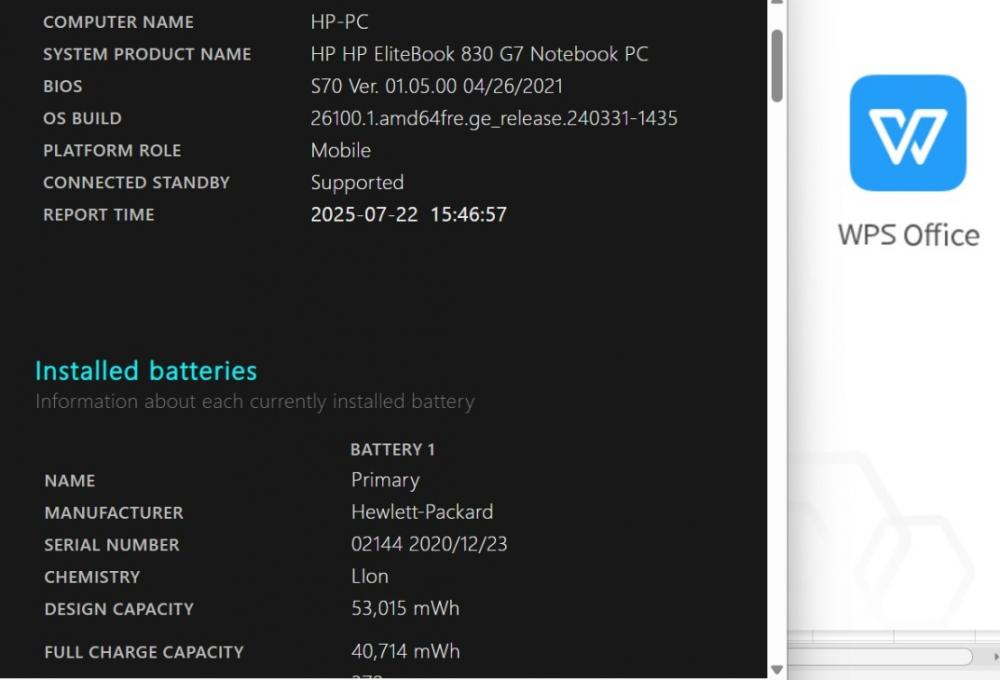Click the scroll right arrow in the WPS pane
Screen dimensions: 1000x680
click(x=995, y=656)
